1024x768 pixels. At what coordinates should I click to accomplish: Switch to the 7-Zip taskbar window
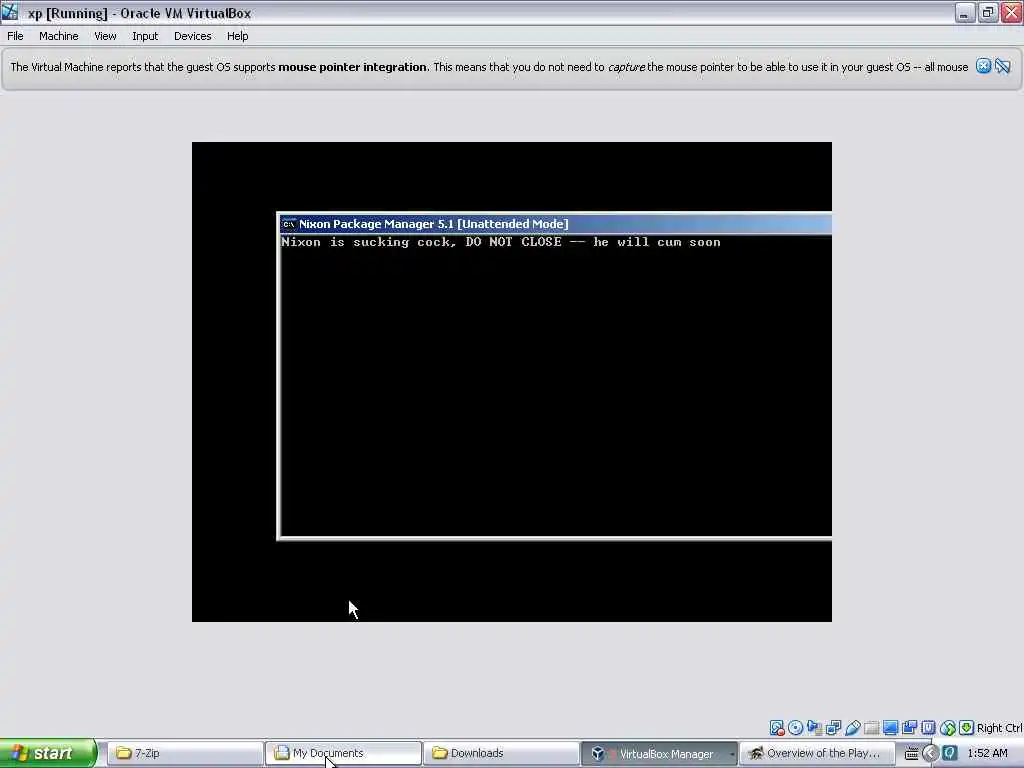pos(184,753)
